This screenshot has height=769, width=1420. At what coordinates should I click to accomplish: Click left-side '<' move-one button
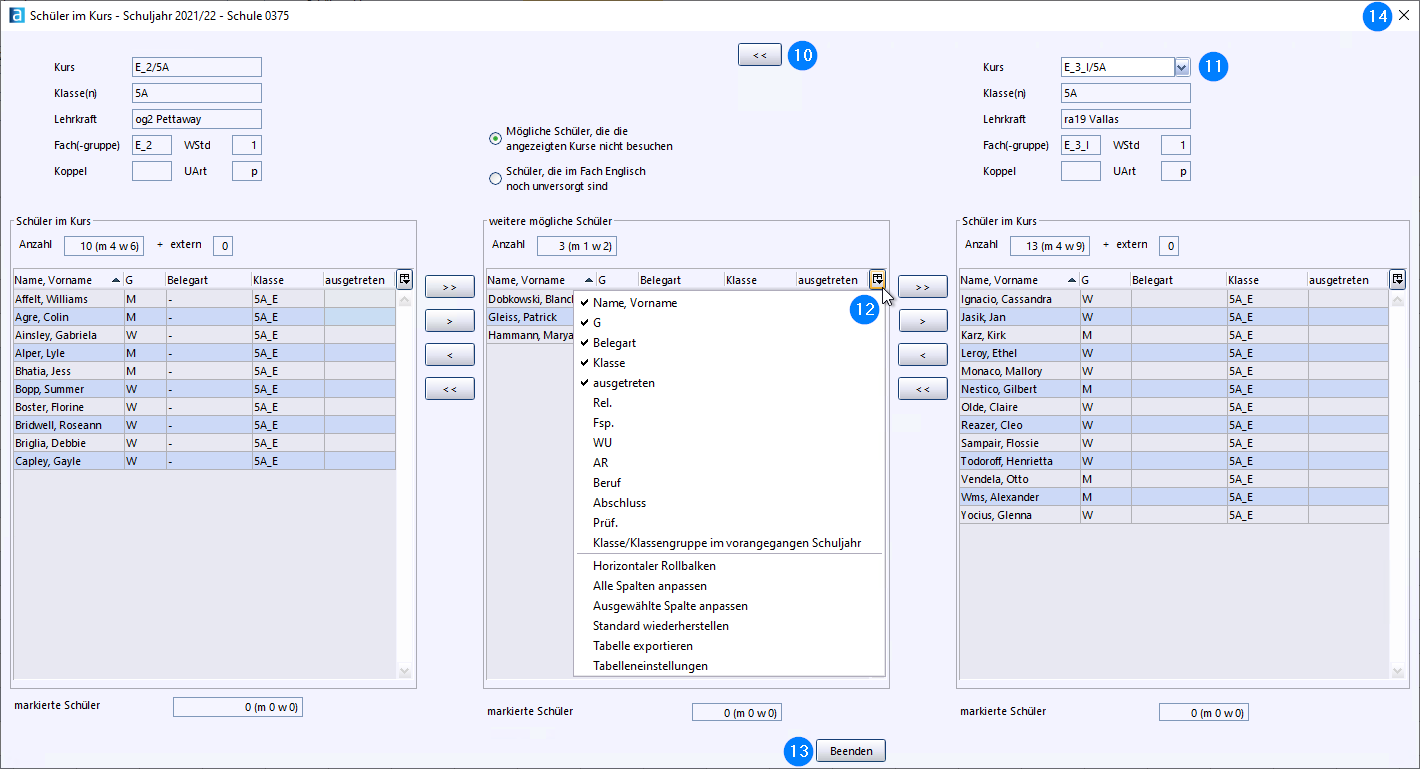[450, 354]
